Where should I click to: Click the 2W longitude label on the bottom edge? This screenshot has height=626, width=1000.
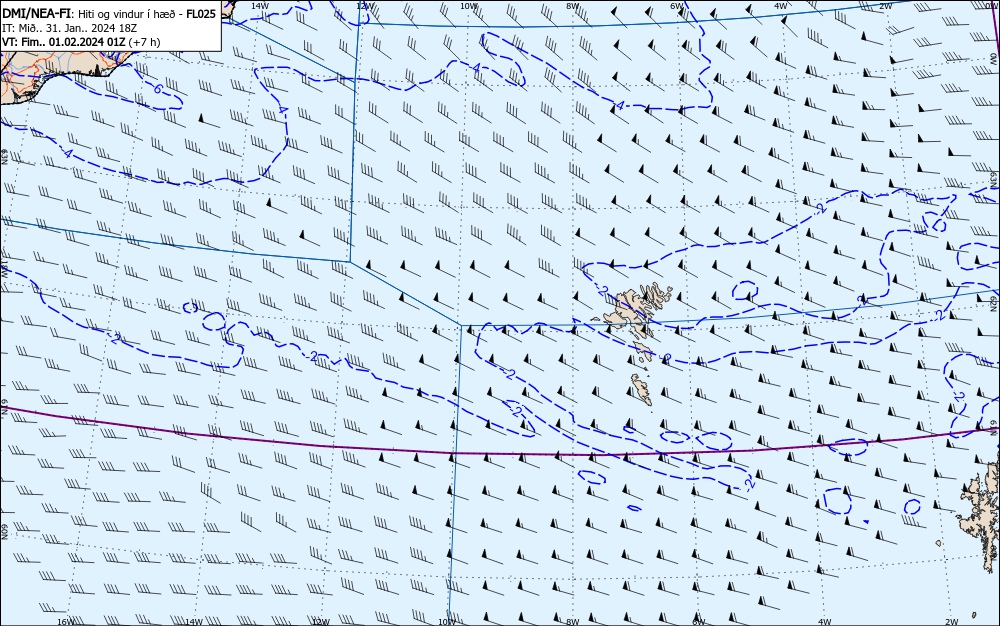(952, 622)
